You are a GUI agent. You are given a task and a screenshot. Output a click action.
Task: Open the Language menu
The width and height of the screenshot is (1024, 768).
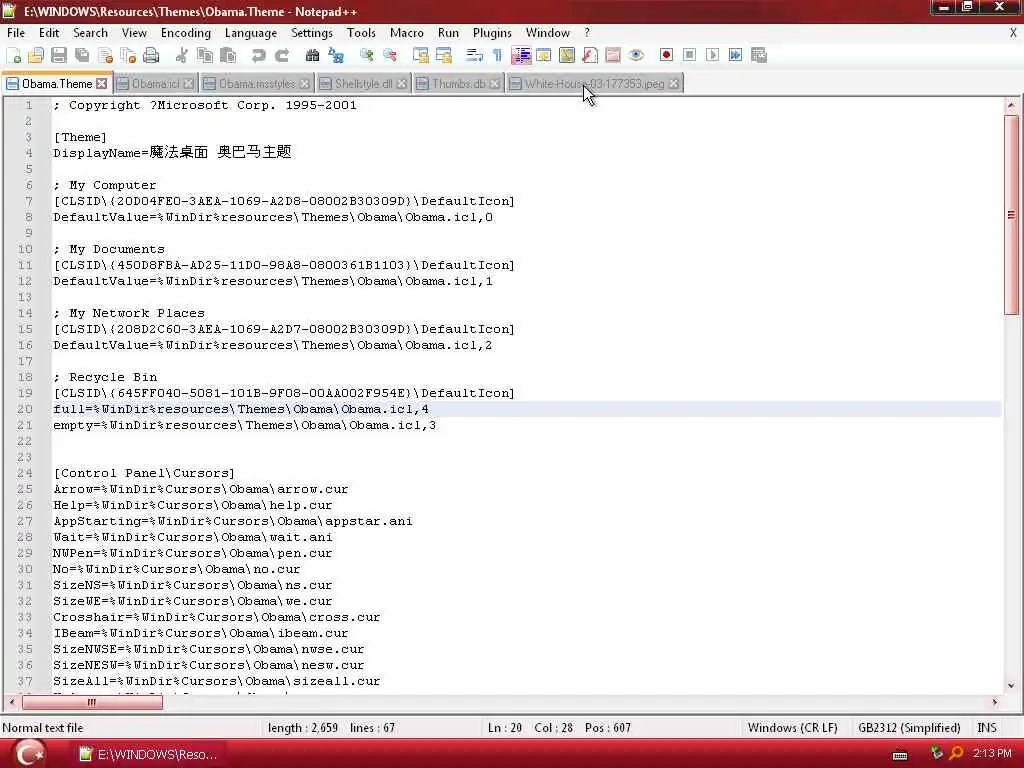click(x=251, y=33)
